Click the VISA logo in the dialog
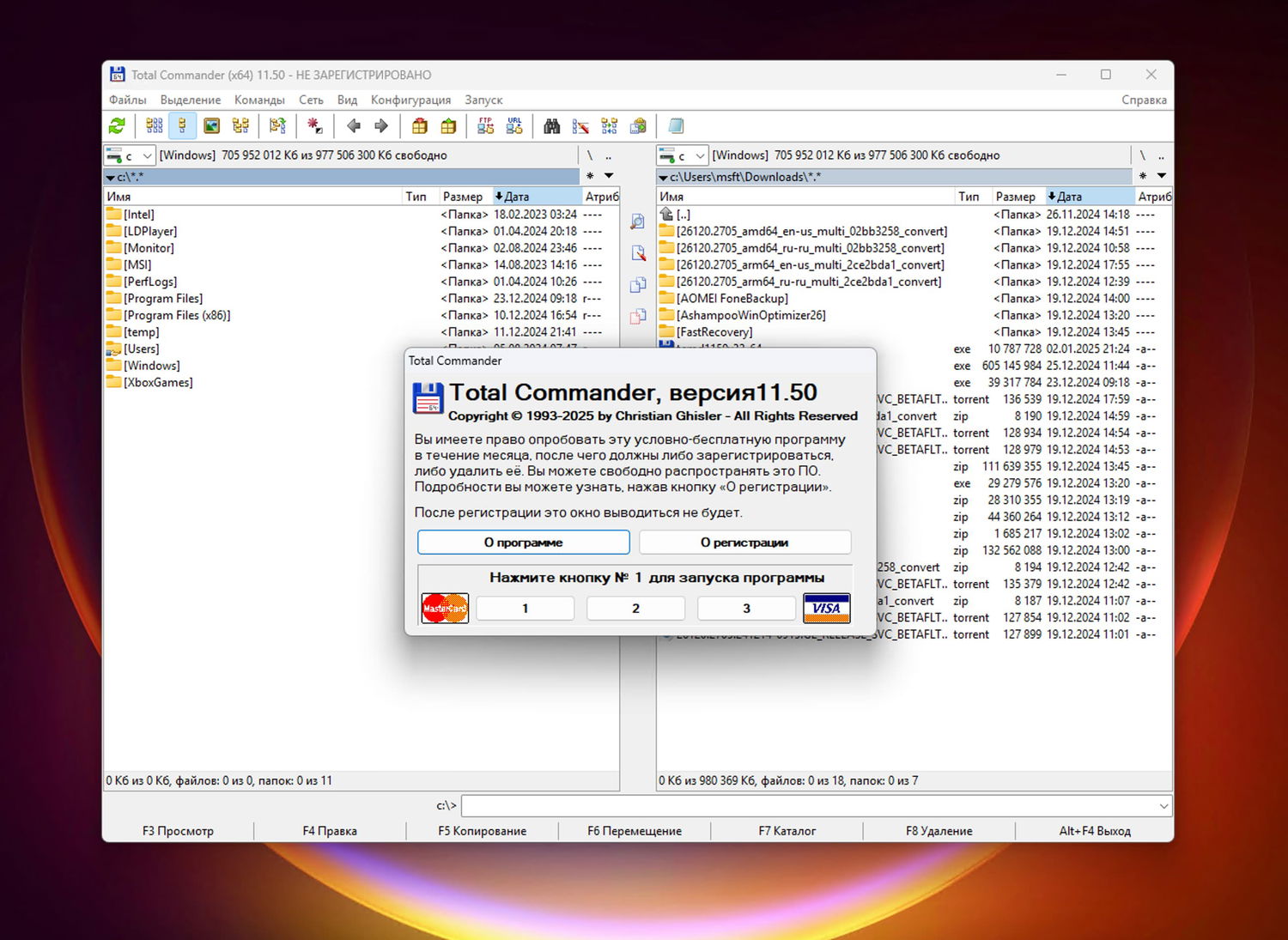The height and width of the screenshot is (940, 1288). (x=827, y=609)
